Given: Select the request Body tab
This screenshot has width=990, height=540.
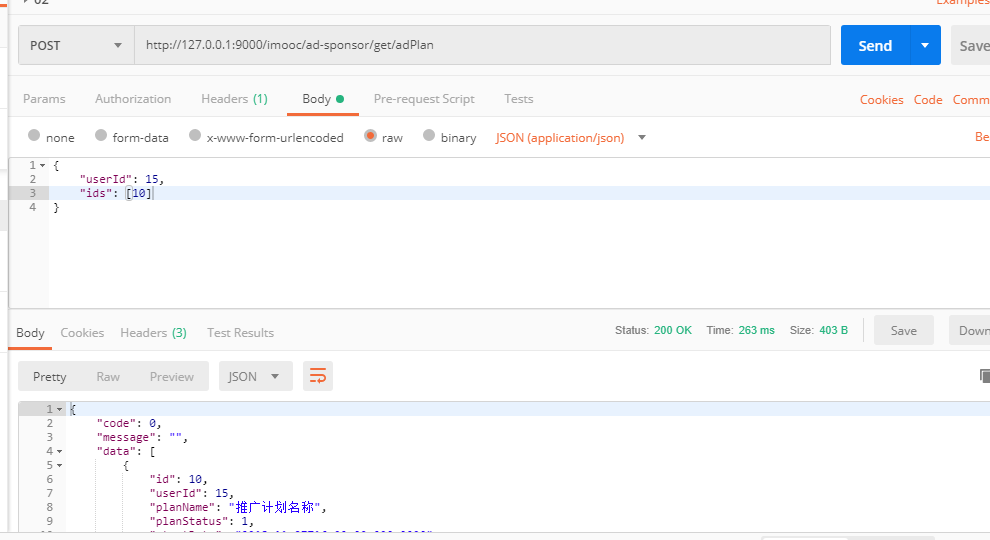Looking at the screenshot, I should [323, 99].
